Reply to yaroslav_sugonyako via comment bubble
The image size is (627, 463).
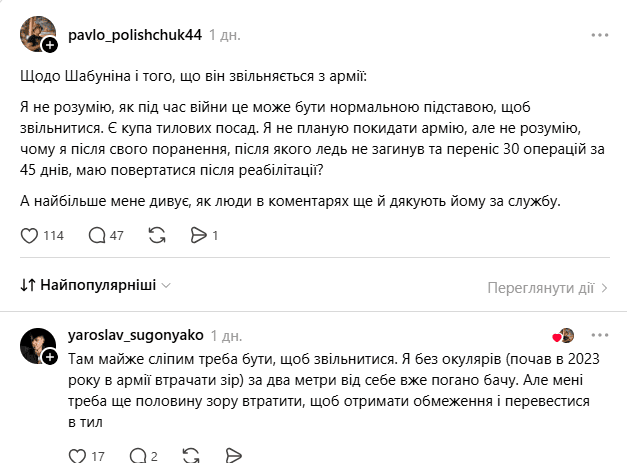[138, 456]
